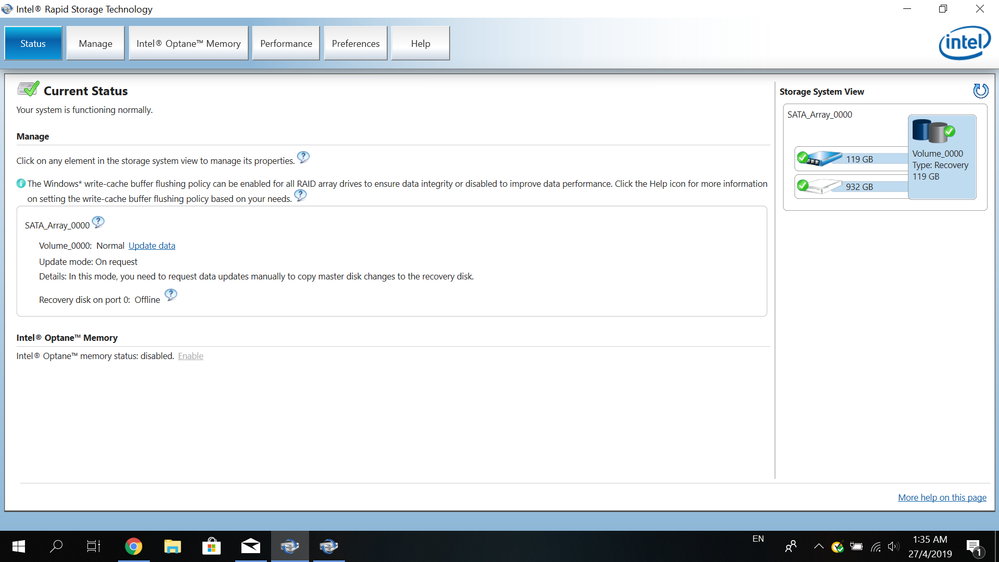Select the active Intel RST taskbar icon

(x=290, y=546)
